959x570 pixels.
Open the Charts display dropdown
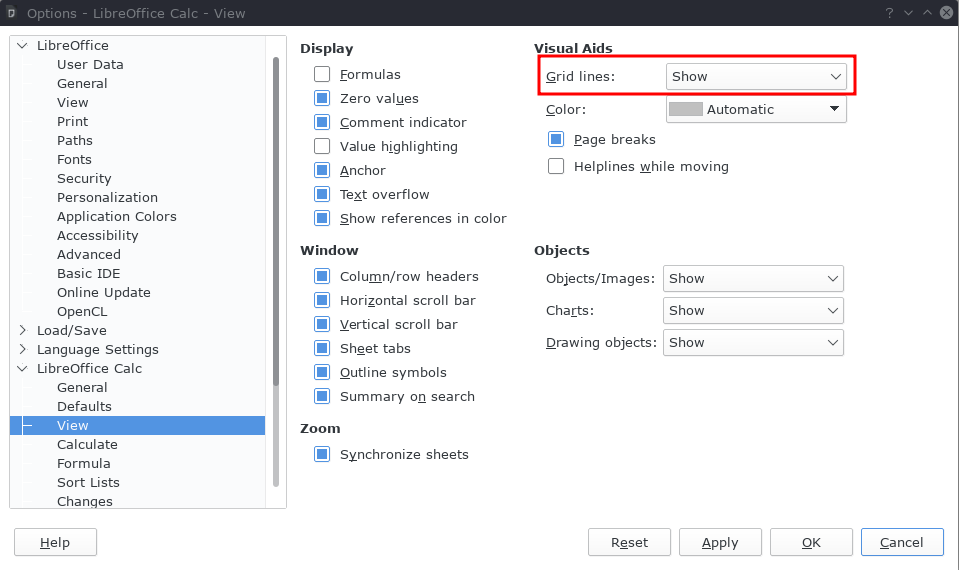(x=753, y=311)
